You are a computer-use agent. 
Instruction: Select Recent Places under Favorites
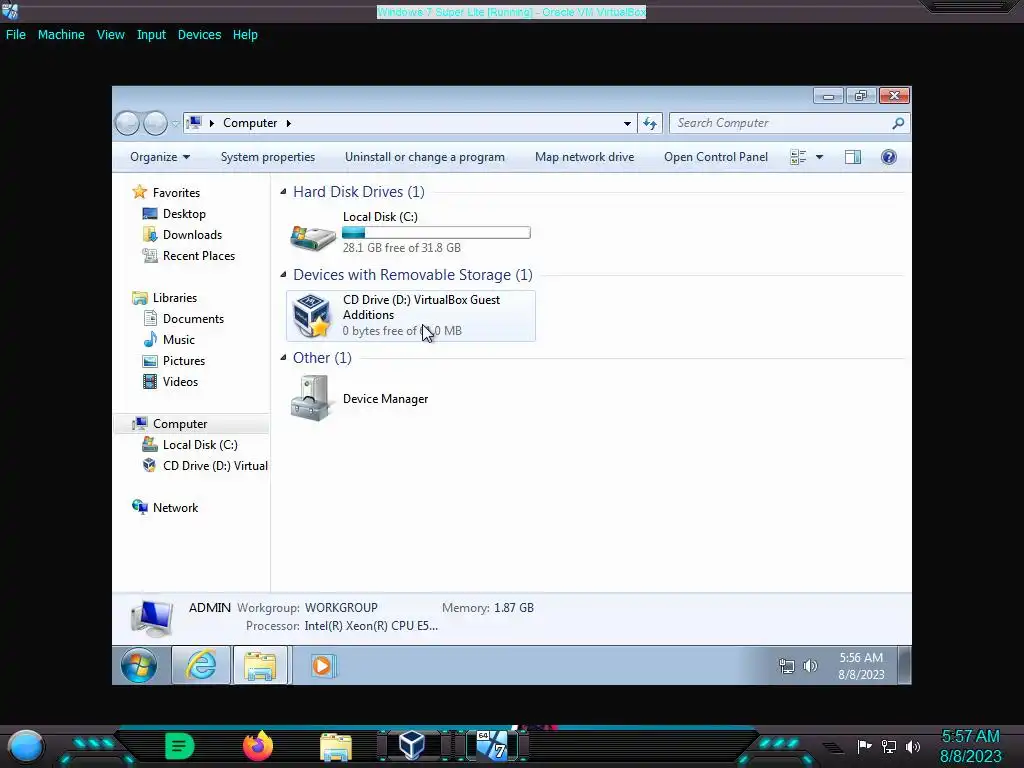click(199, 255)
